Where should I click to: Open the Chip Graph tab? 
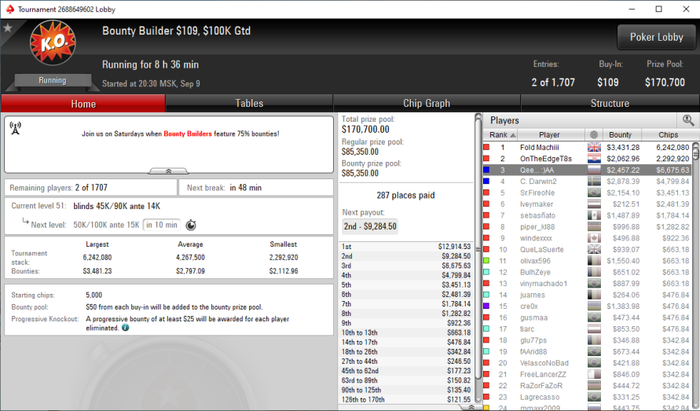pyautogui.click(x=426, y=104)
